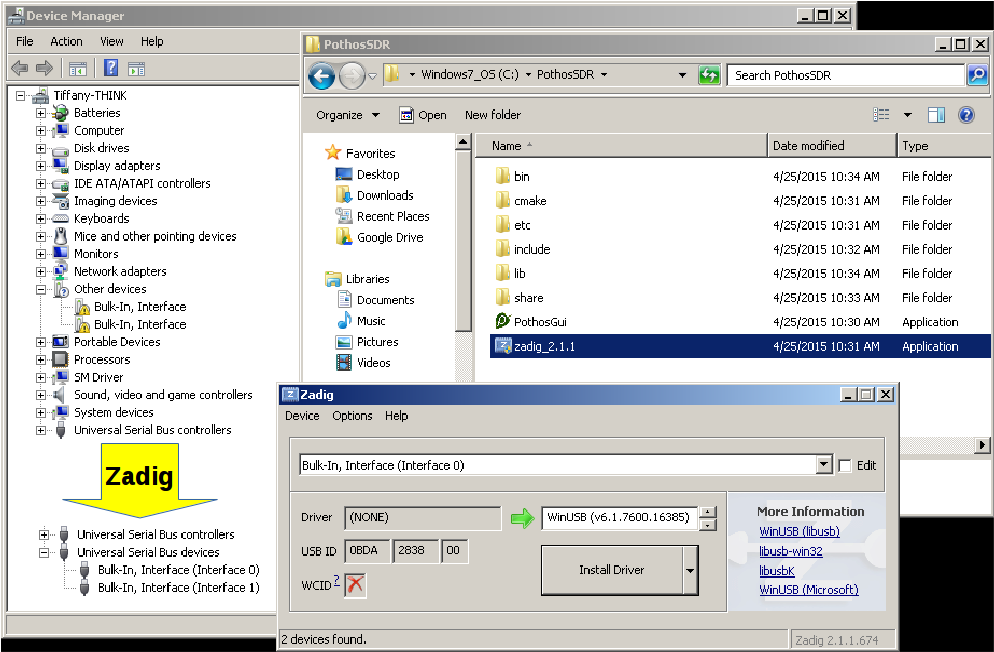Click the driver selection down arrow
The image size is (994, 652).
click(707, 525)
